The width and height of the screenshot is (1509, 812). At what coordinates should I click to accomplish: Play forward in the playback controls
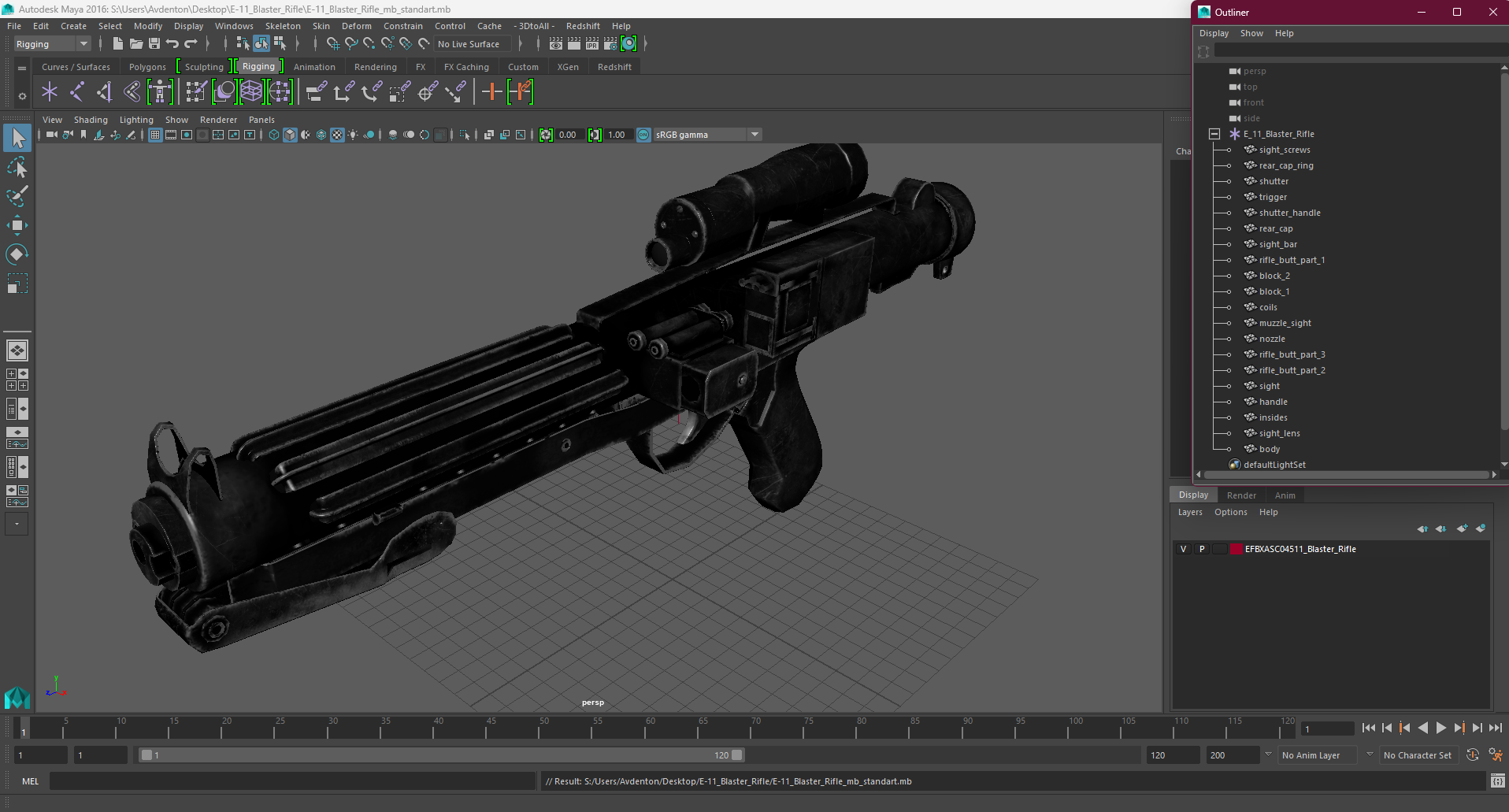(x=1440, y=729)
